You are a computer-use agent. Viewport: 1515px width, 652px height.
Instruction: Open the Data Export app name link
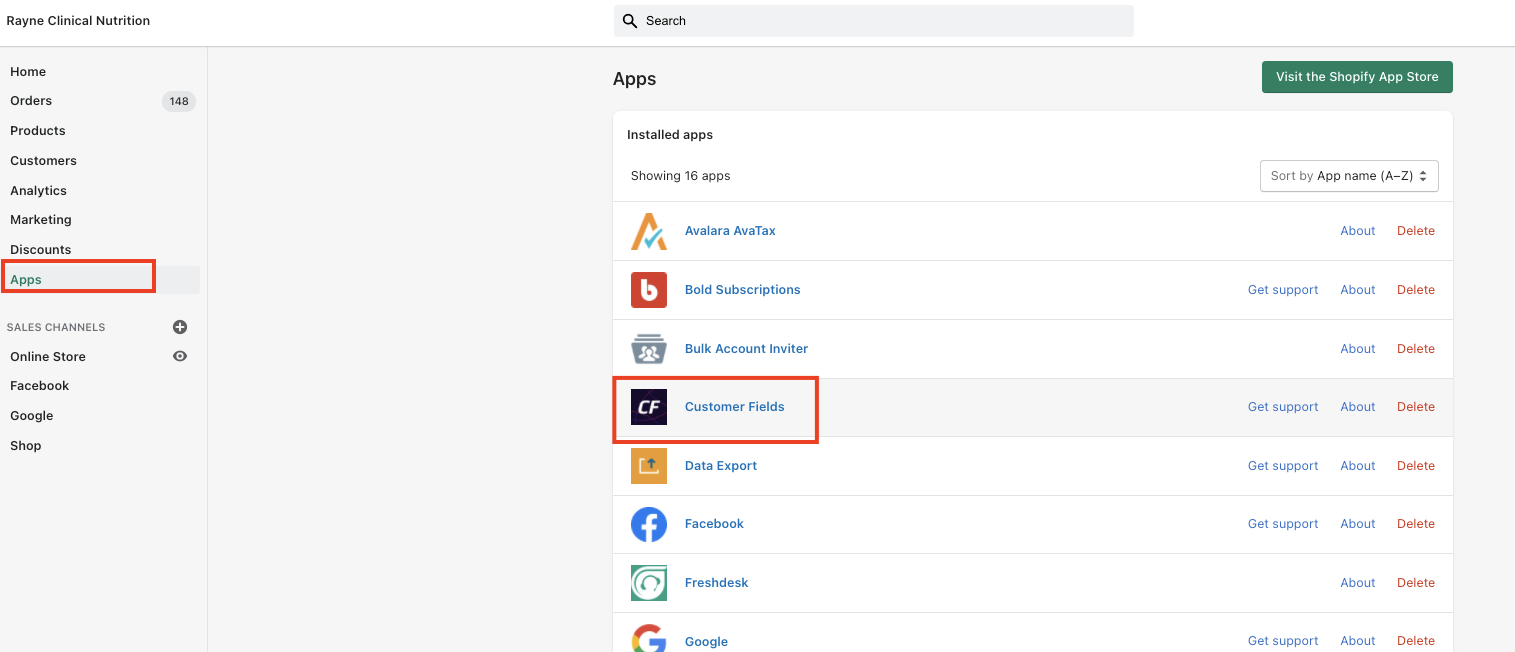point(721,466)
